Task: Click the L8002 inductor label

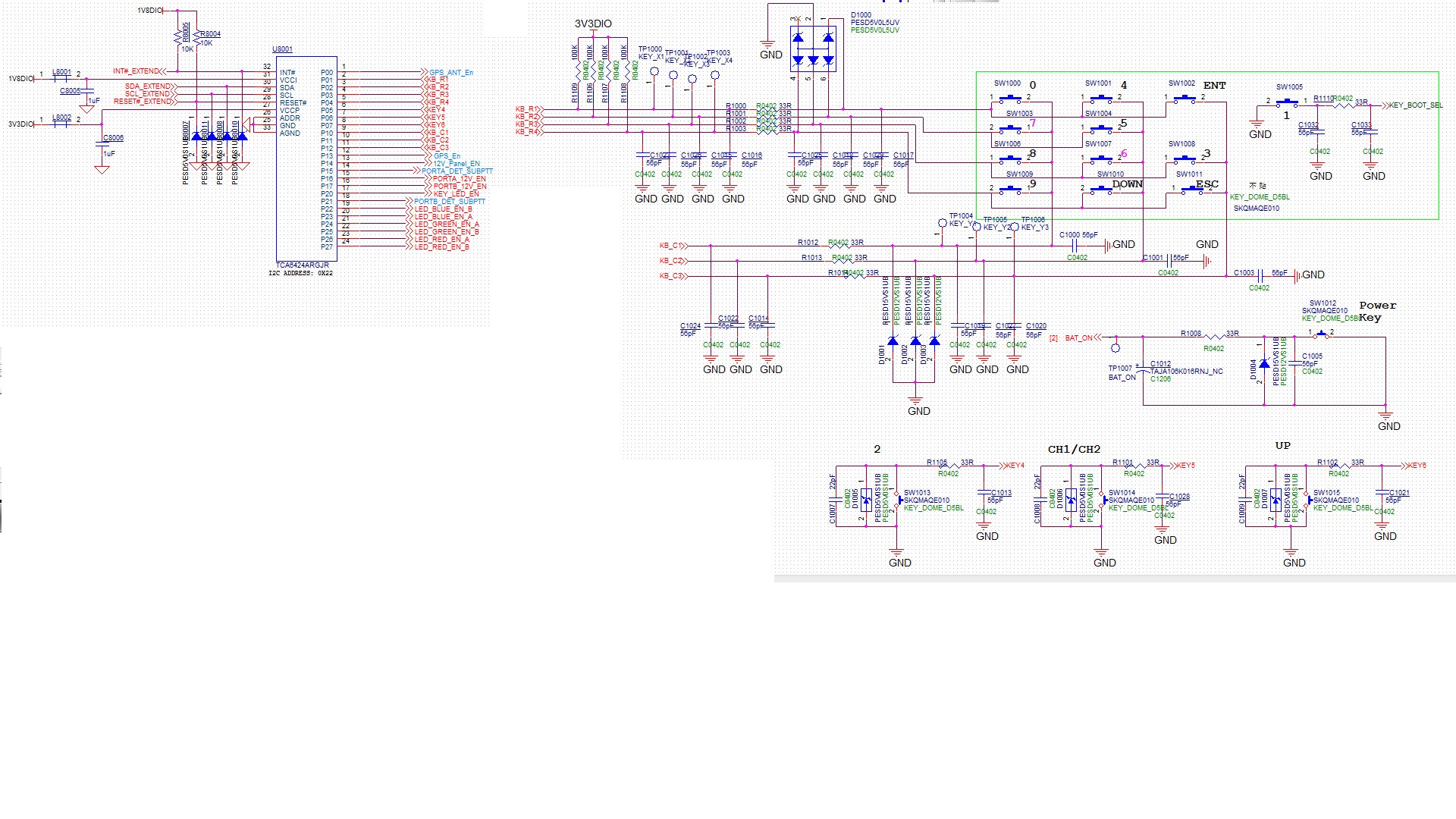Action: pyautogui.click(x=61, y=118)
